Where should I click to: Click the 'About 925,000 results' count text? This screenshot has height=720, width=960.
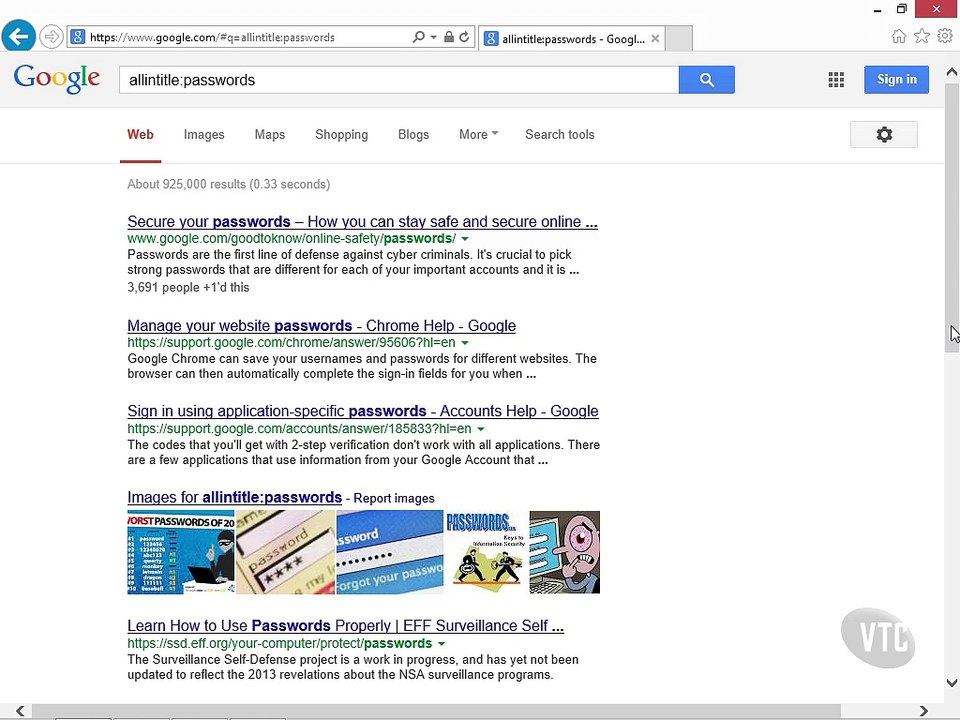pos(228,184)
